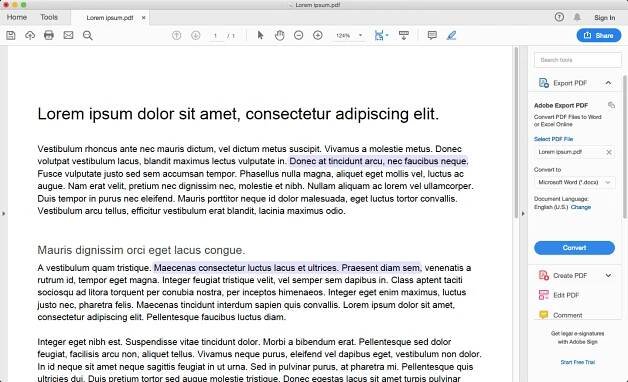Image resolution: width=628 pixels, height=382 pixels.
Task: Upload file to cloud icon
Action: click(30, 35)
